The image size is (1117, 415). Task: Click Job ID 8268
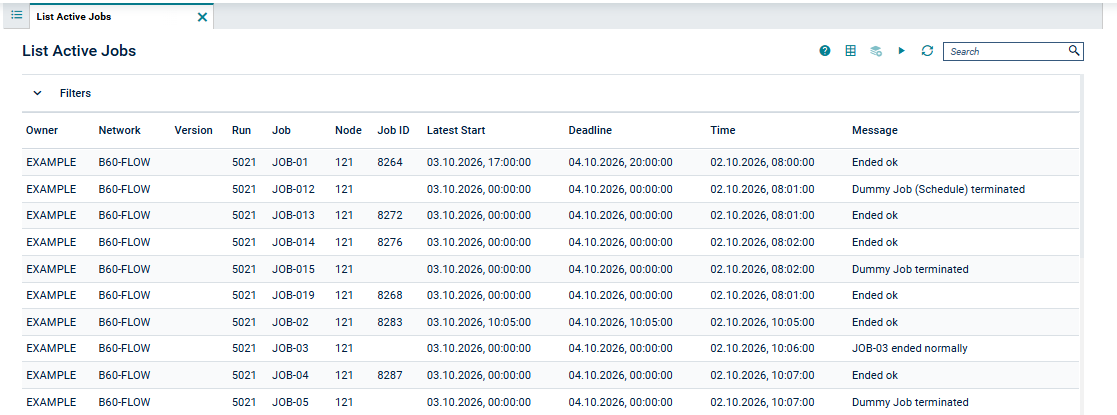click(x=390, y=295)
